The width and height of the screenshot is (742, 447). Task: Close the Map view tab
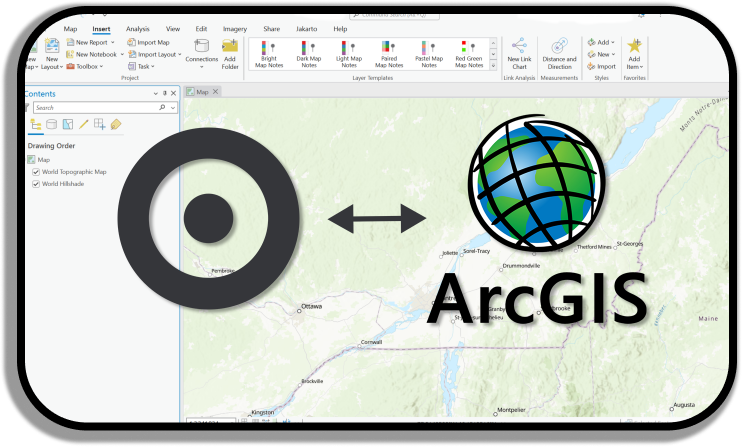(215, 91)
